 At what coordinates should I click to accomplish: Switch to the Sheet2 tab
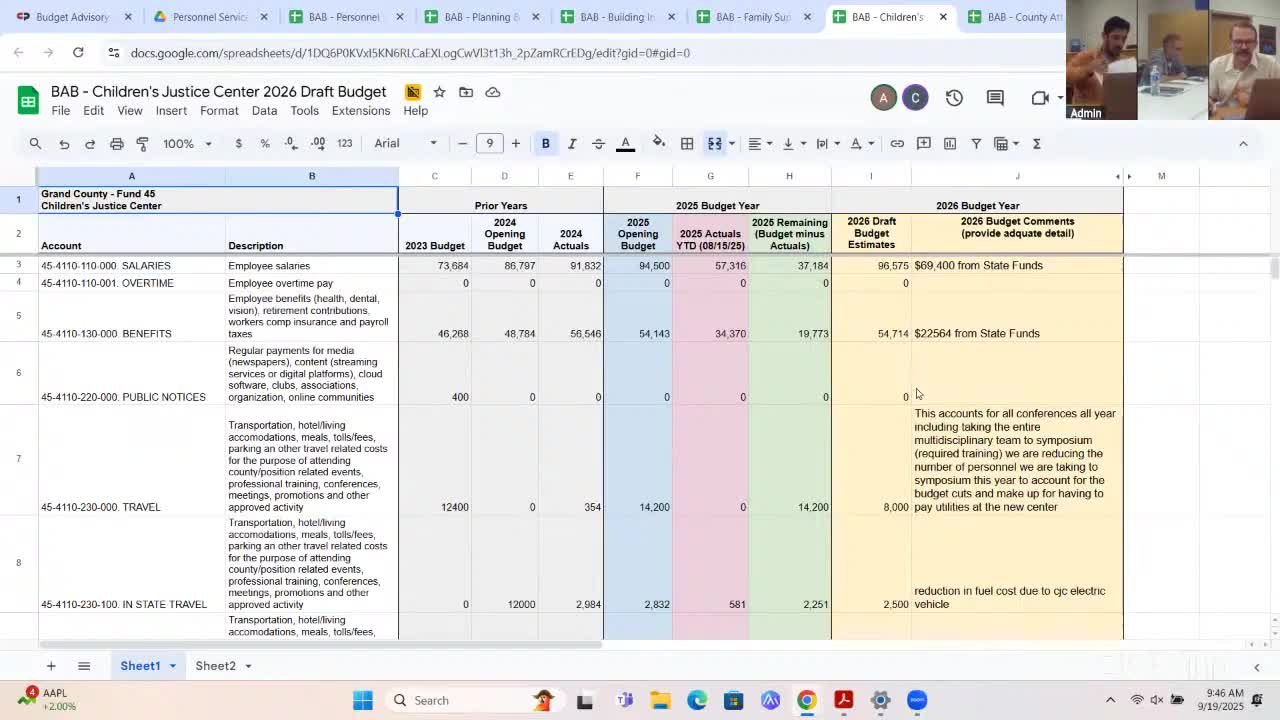click(x=215, y=666)
